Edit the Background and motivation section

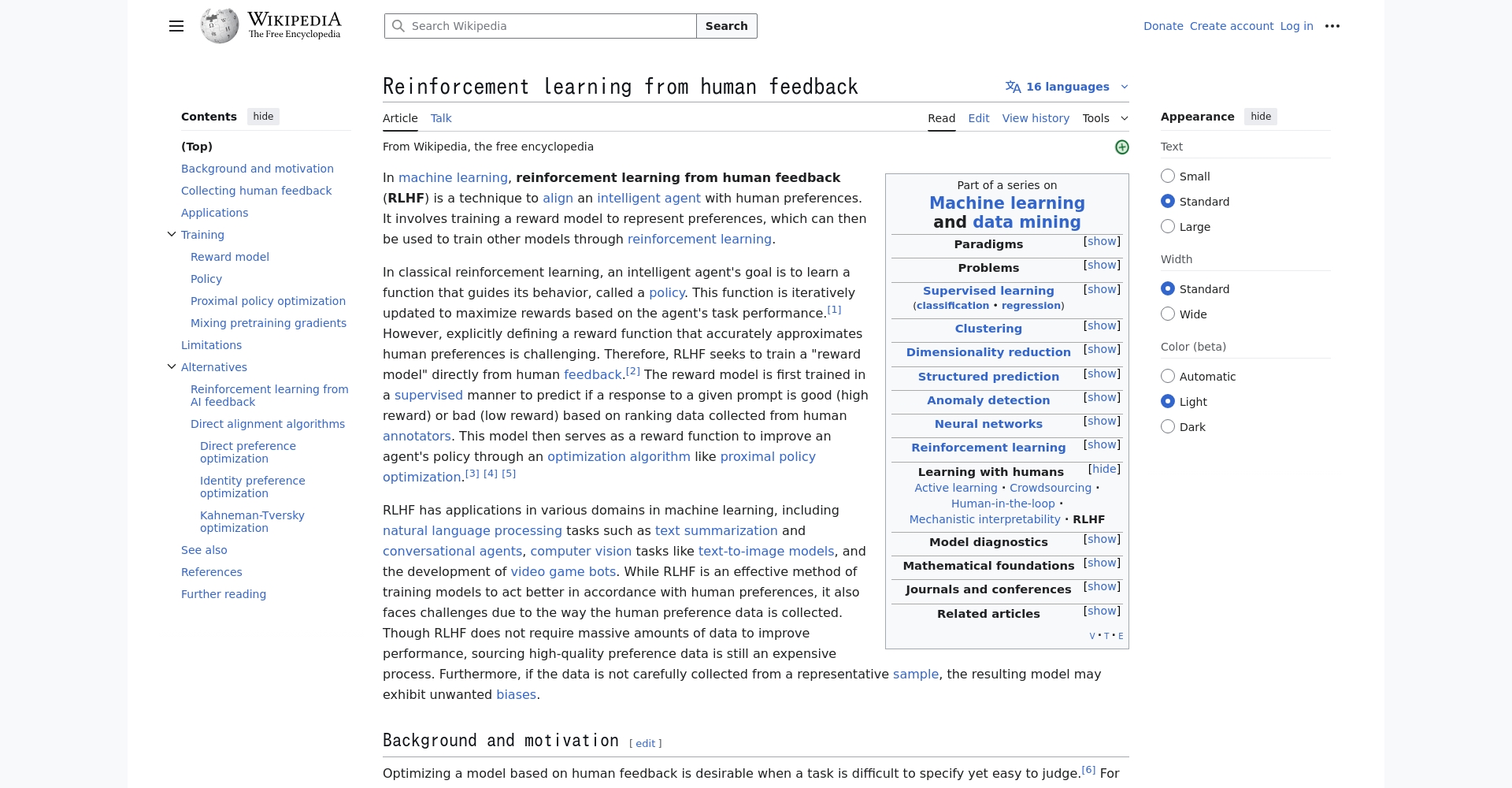tap(646, 744)
